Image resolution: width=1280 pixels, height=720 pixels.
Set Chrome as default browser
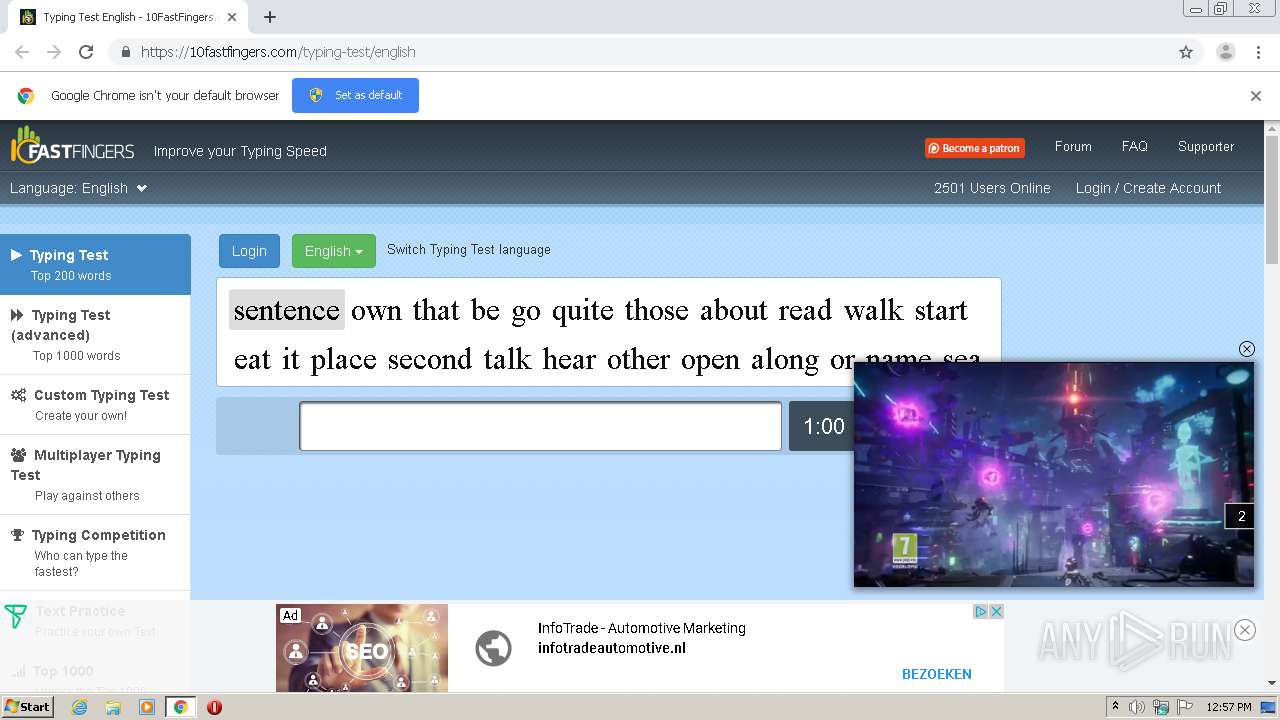click(x=355, y=95)
